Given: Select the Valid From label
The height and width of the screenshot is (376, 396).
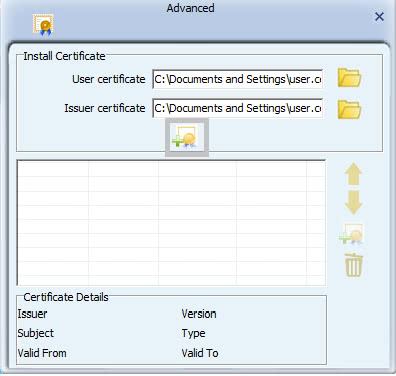Looking at the screenshot, I should (x=42, y=353).
